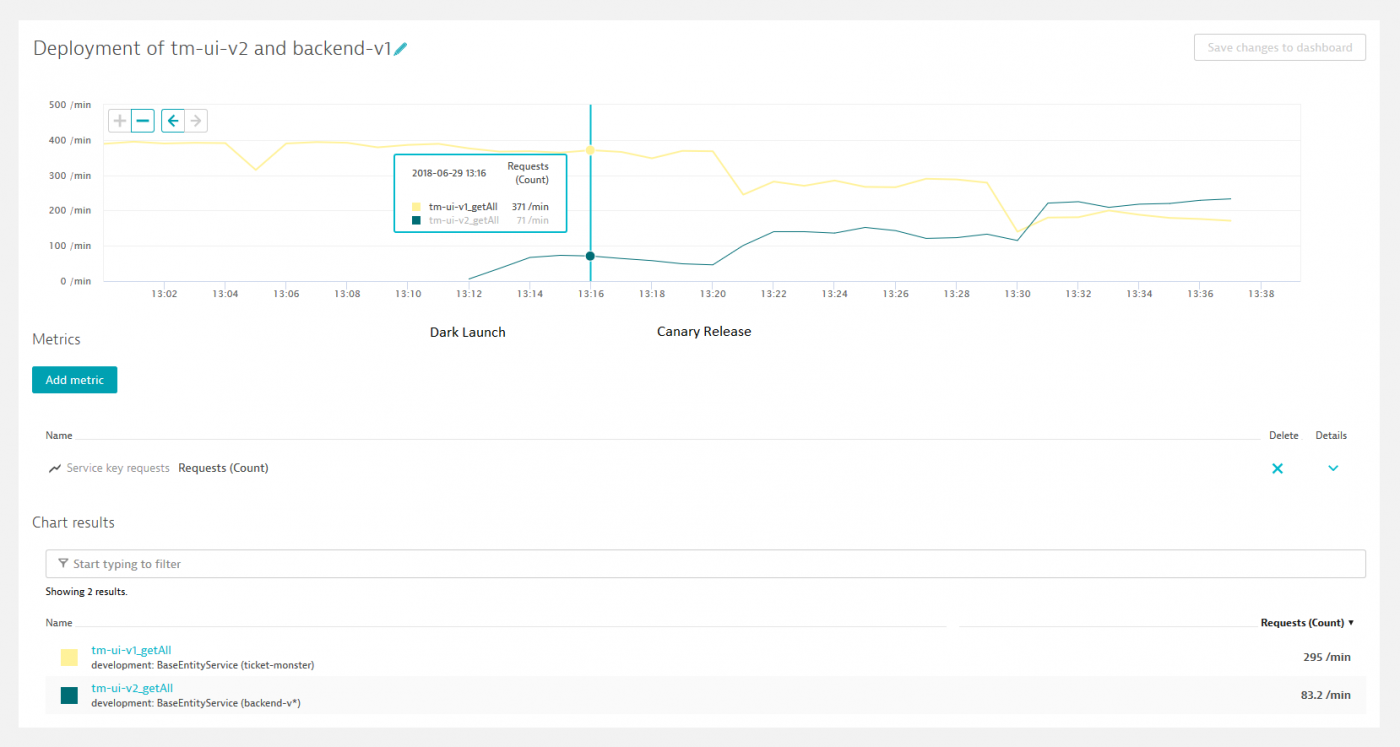The height and width of the screenshot is (747, 1400).
Task: Open the tm-ui-v1_getAll service link
Action: click(130, 649)
